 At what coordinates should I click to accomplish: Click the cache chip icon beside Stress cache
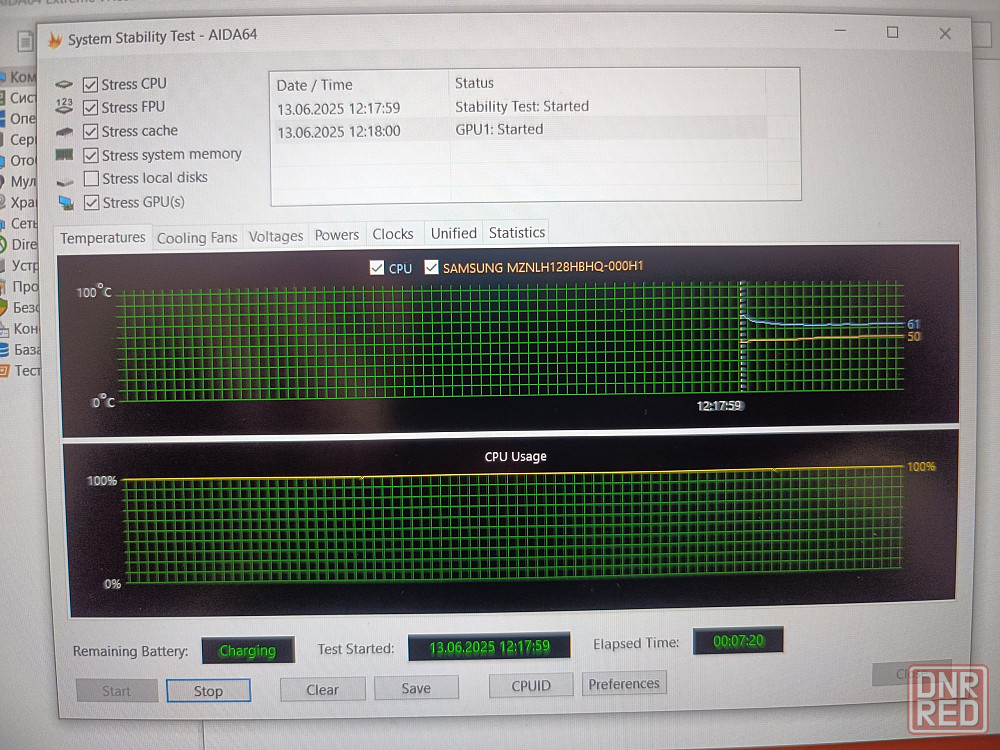64,131
